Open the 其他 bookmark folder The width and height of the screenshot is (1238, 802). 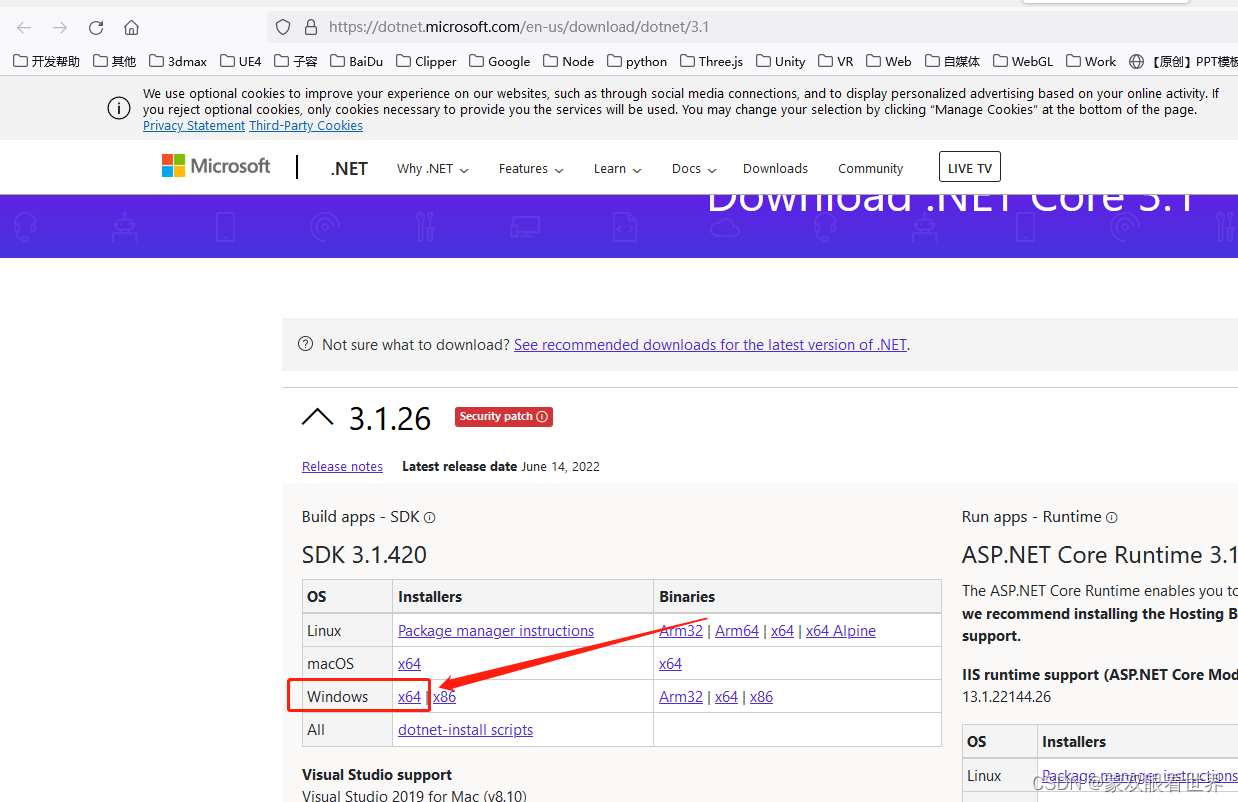114,61
